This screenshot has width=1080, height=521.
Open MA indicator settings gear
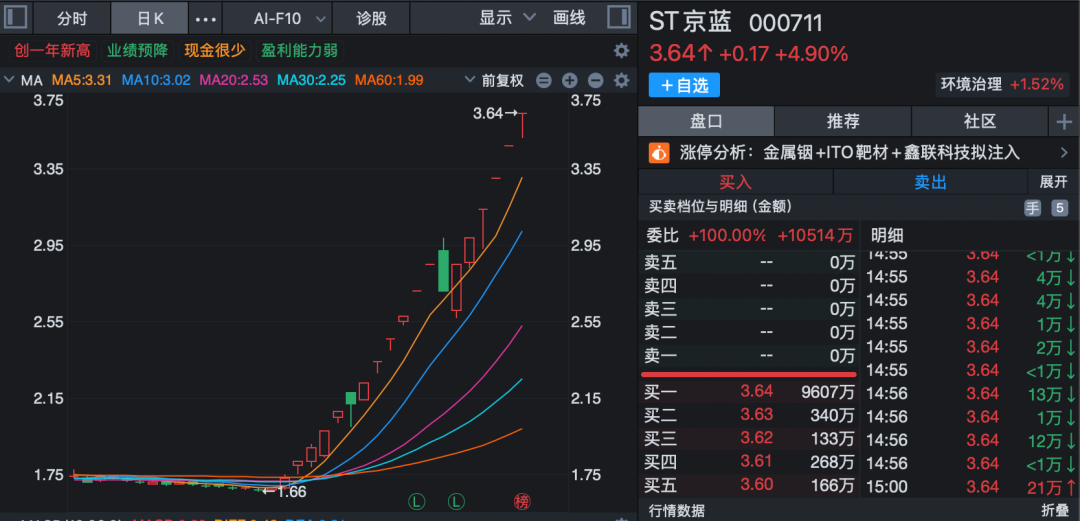click(x=621, y=81)
